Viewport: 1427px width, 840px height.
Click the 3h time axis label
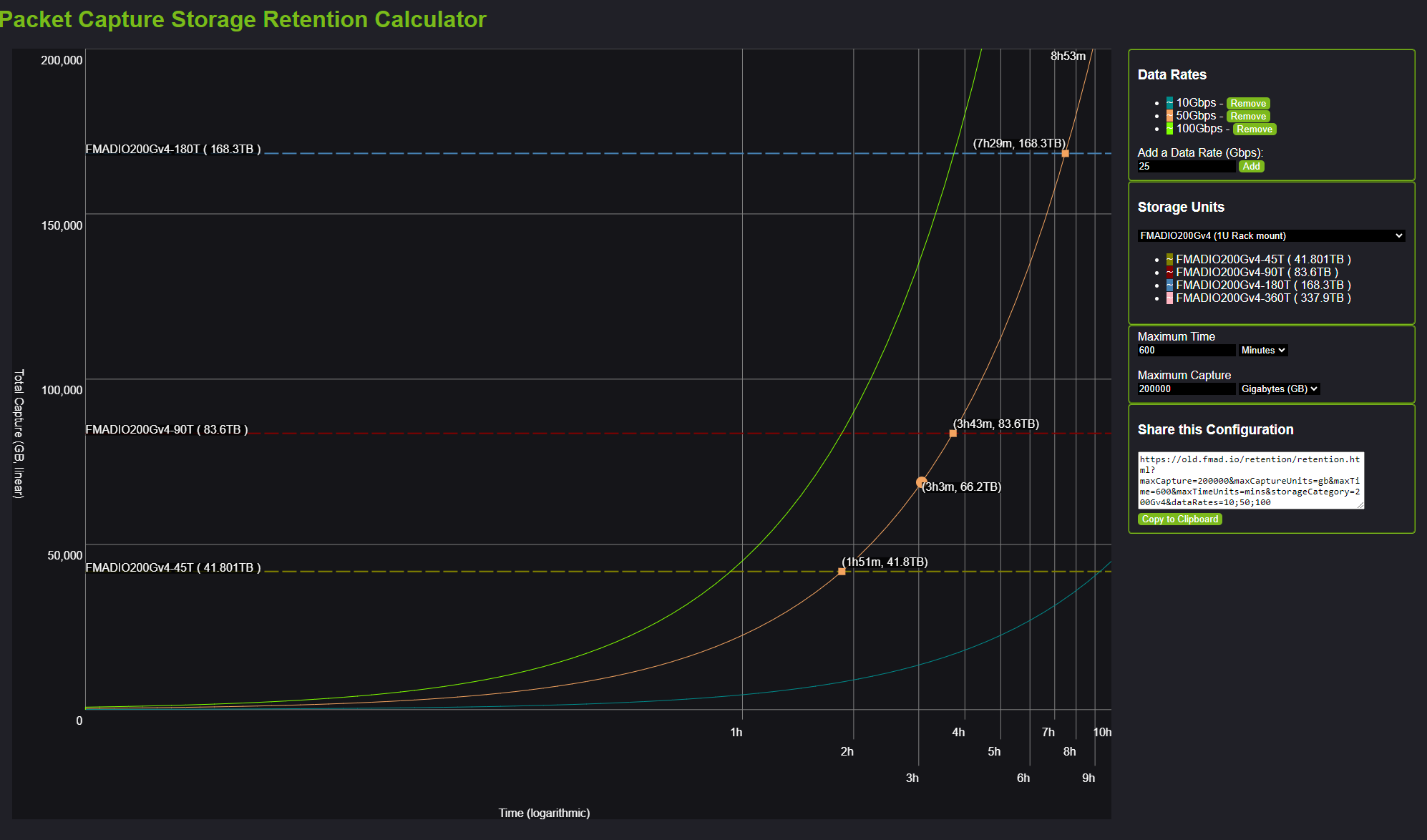point(912,778)
